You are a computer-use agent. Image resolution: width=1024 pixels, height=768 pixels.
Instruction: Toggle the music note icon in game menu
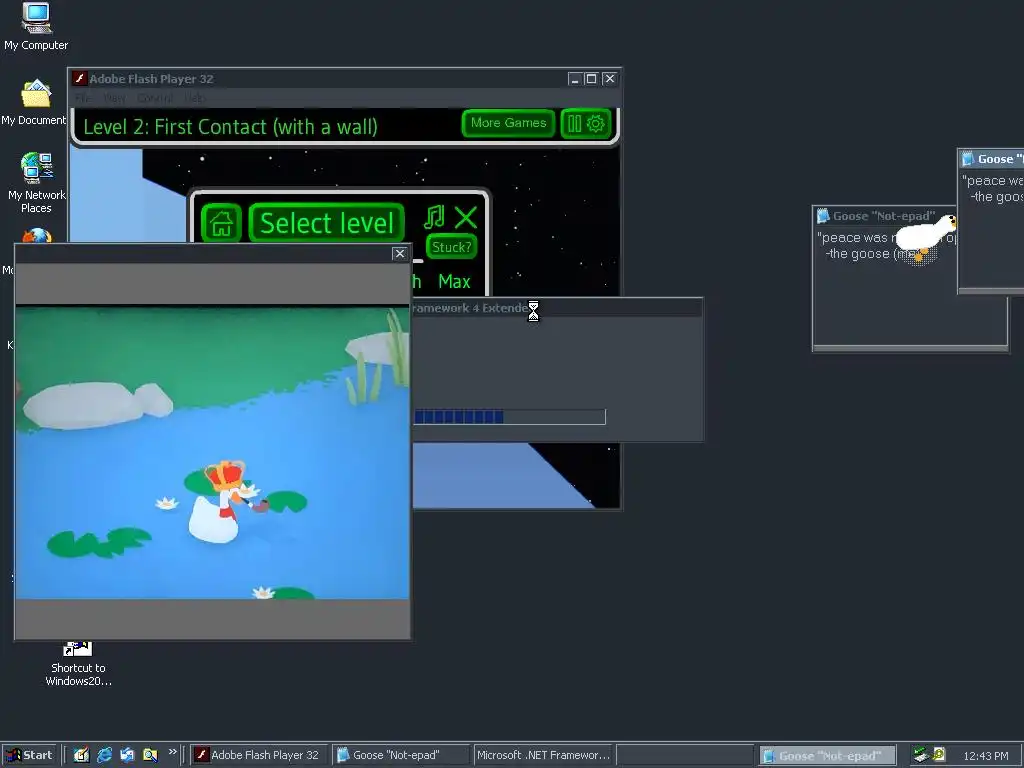(434, 217)
